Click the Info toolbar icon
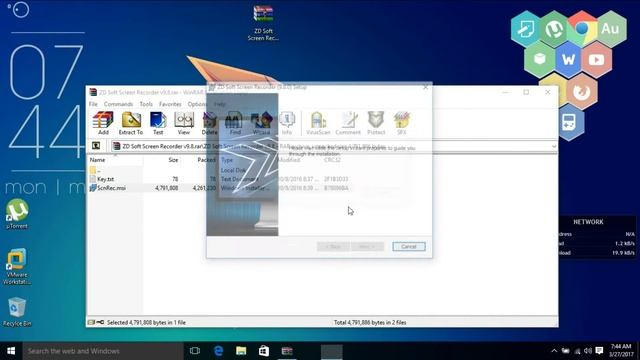Screen dimensions: 640x360 287,123
